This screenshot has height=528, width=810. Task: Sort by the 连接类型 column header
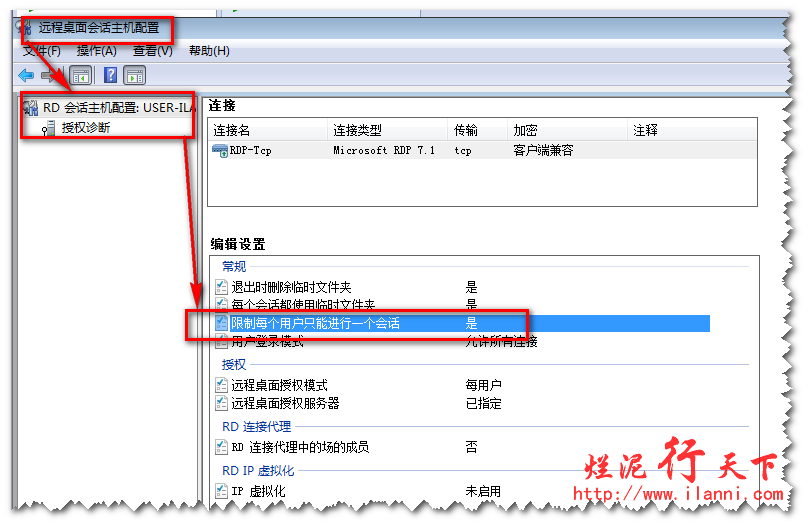point(387,130)
